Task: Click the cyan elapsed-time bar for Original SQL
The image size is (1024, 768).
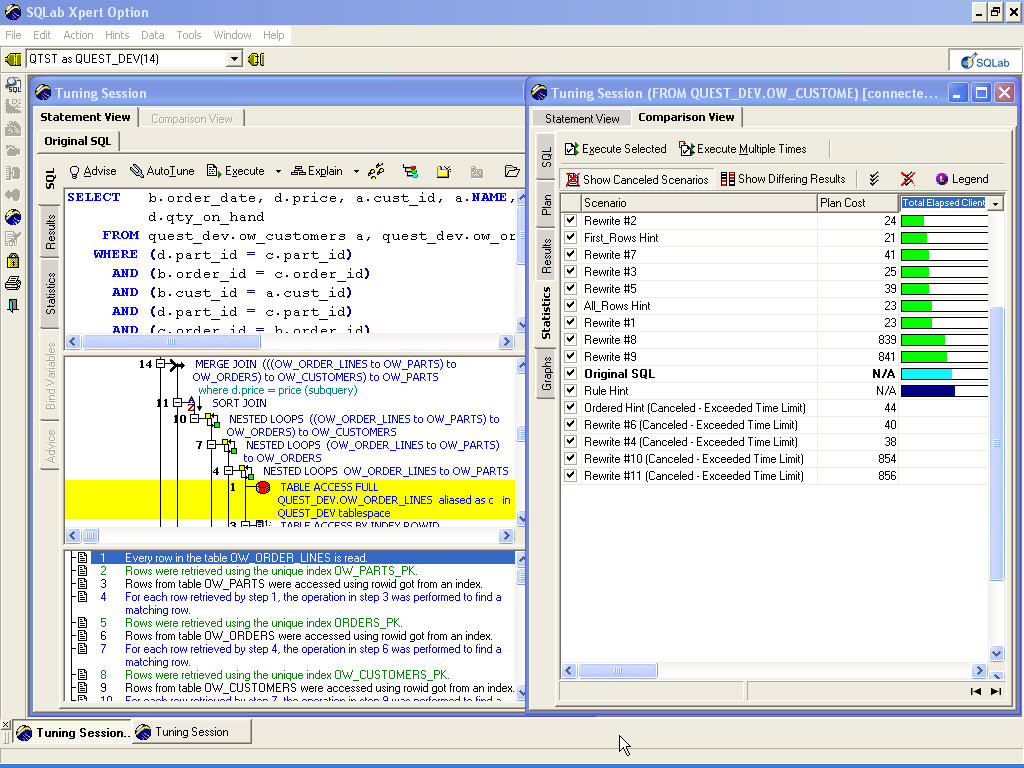Action: (x=926, y=374)
